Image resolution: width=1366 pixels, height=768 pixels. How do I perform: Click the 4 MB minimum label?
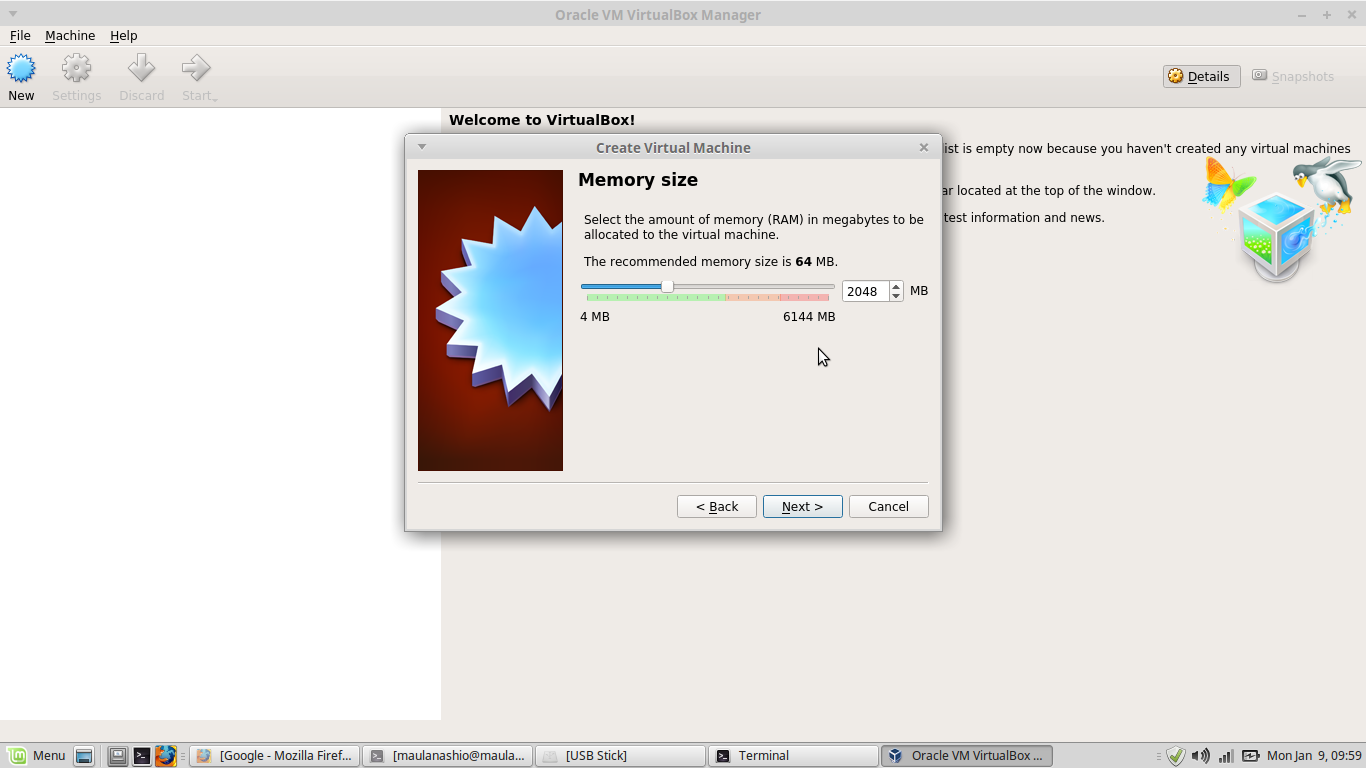tap(595, 317)
